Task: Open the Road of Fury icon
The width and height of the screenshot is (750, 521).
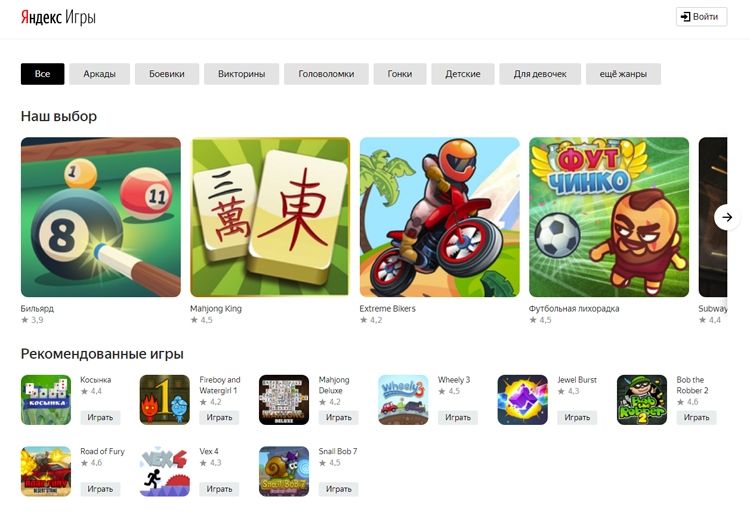Action: tap(46, 471)
